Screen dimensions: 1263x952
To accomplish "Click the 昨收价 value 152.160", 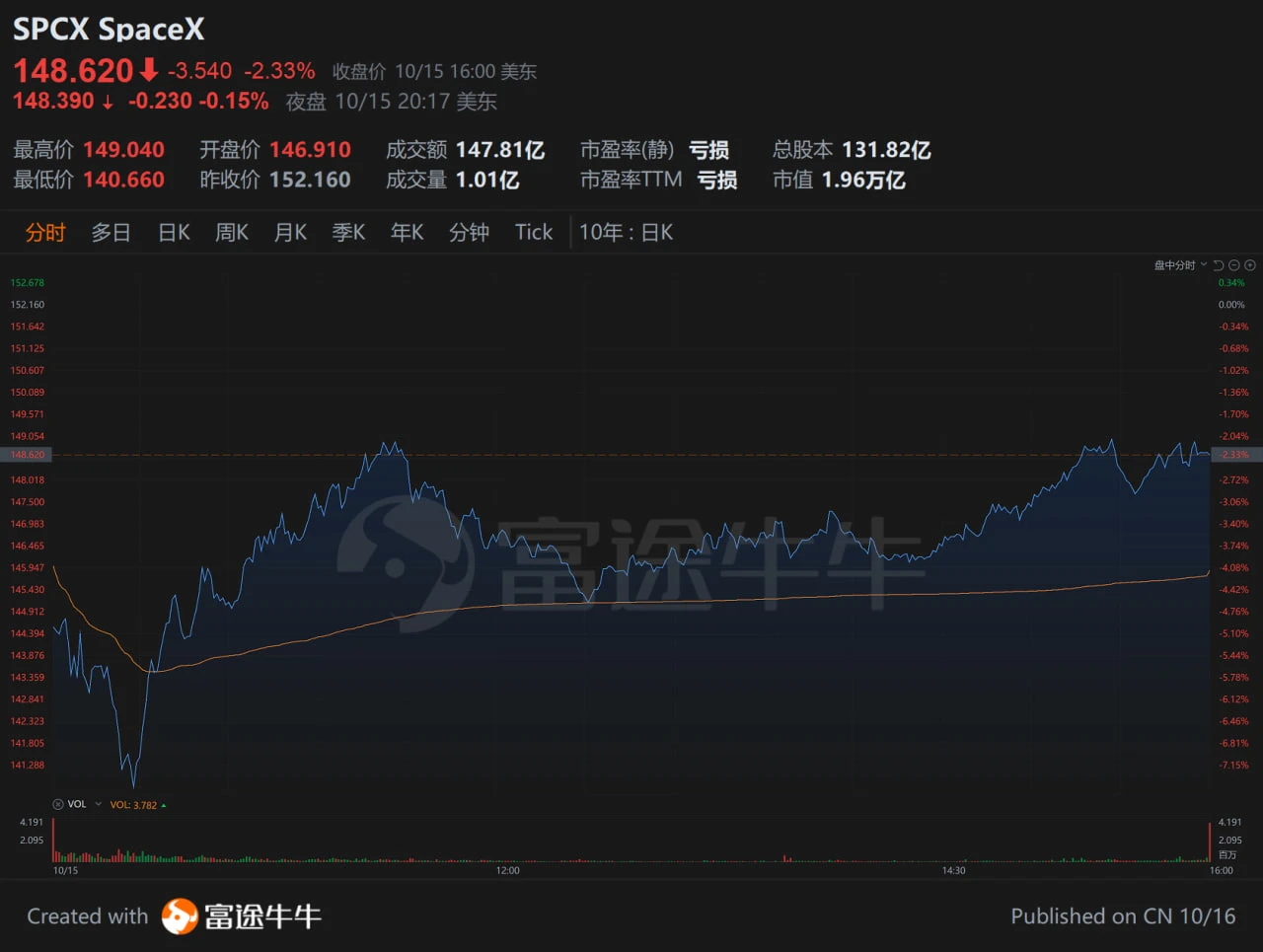I will point(310,180).
